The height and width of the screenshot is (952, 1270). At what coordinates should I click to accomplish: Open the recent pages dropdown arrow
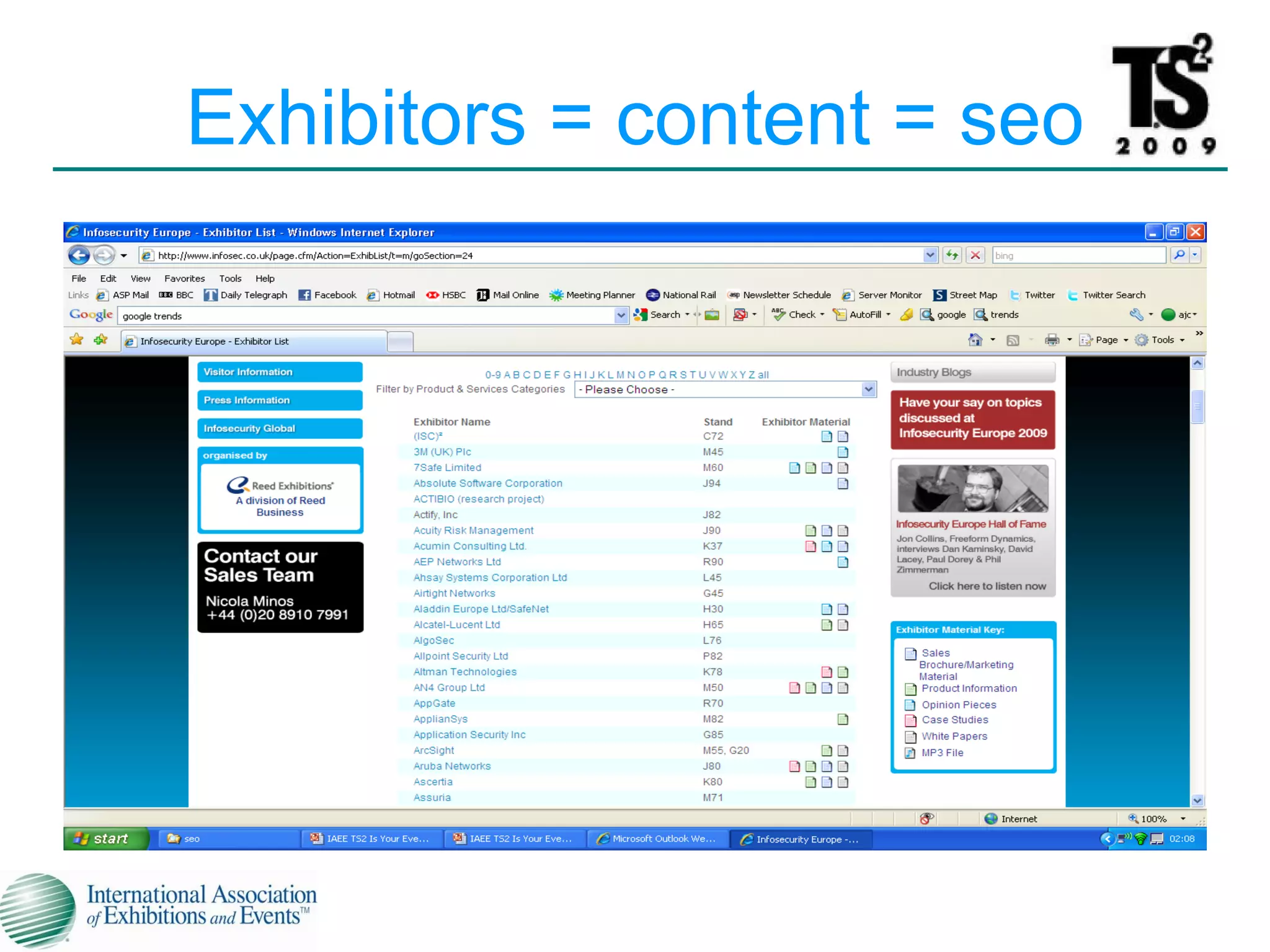(x=123, y=255)
